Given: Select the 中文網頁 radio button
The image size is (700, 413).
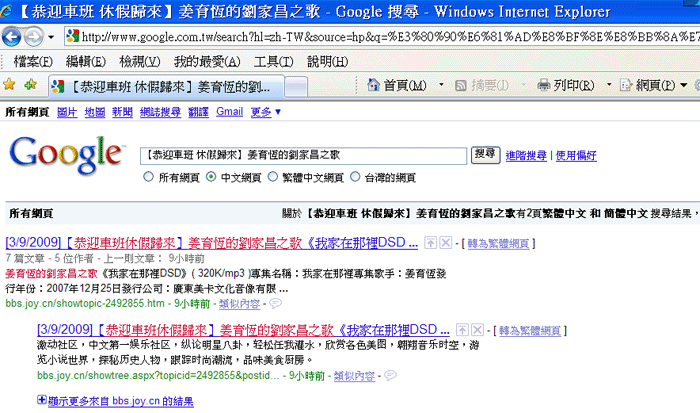Looking at the screenshot, I should pos(211,177).
